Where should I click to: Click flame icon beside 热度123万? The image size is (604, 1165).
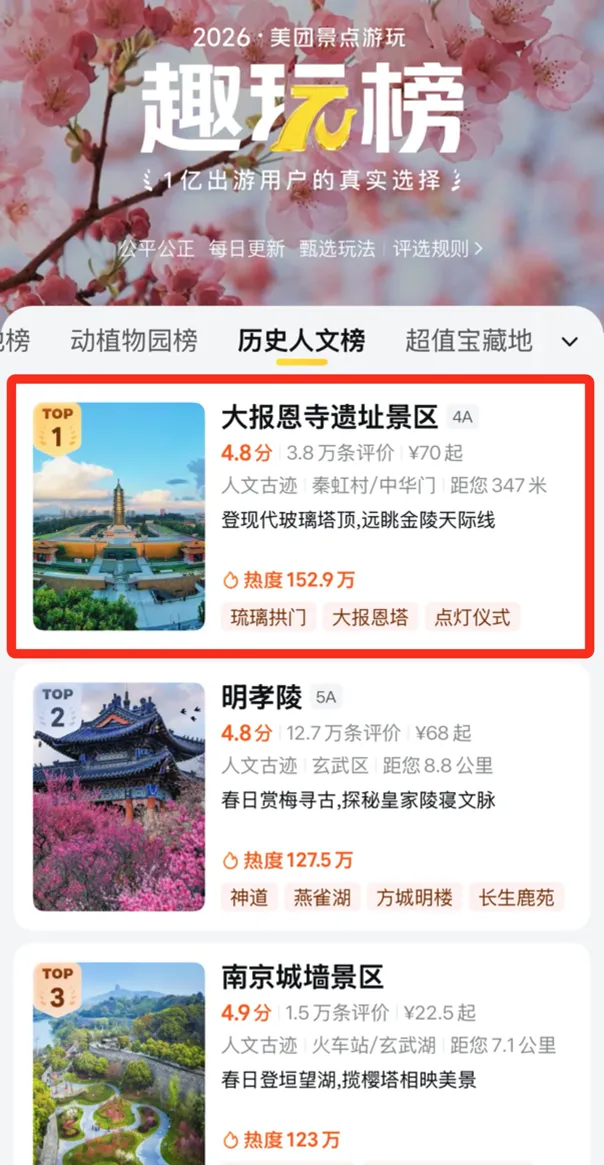pyautogui.click(x=230, y=1139)
